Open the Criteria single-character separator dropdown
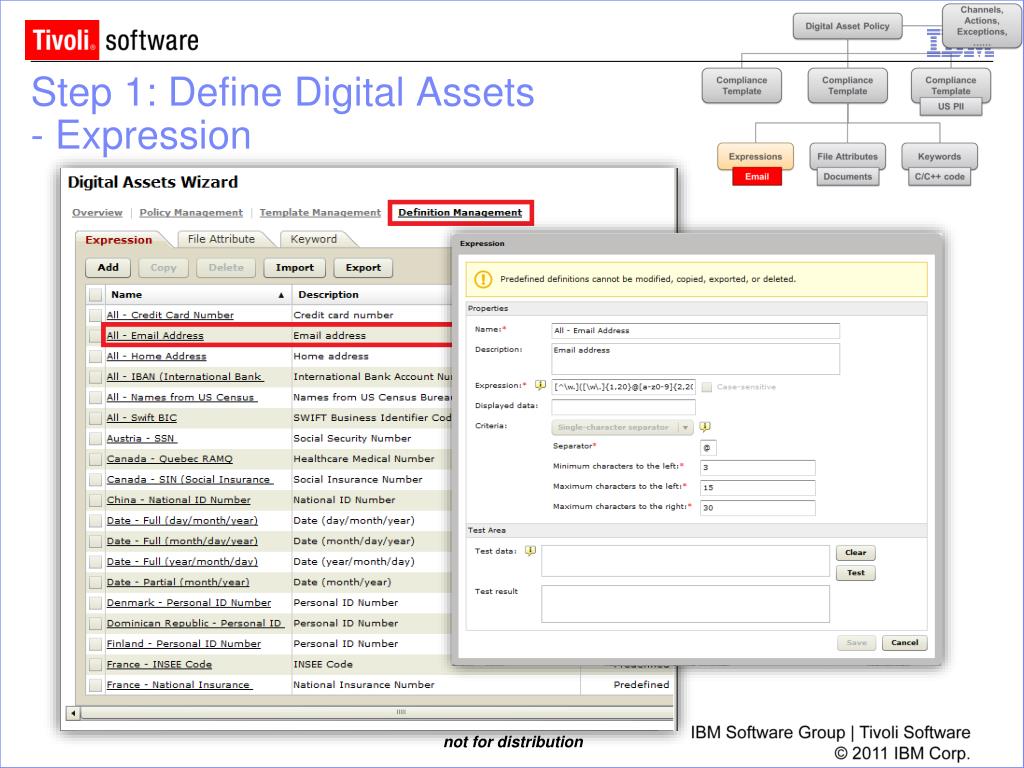 622,427
